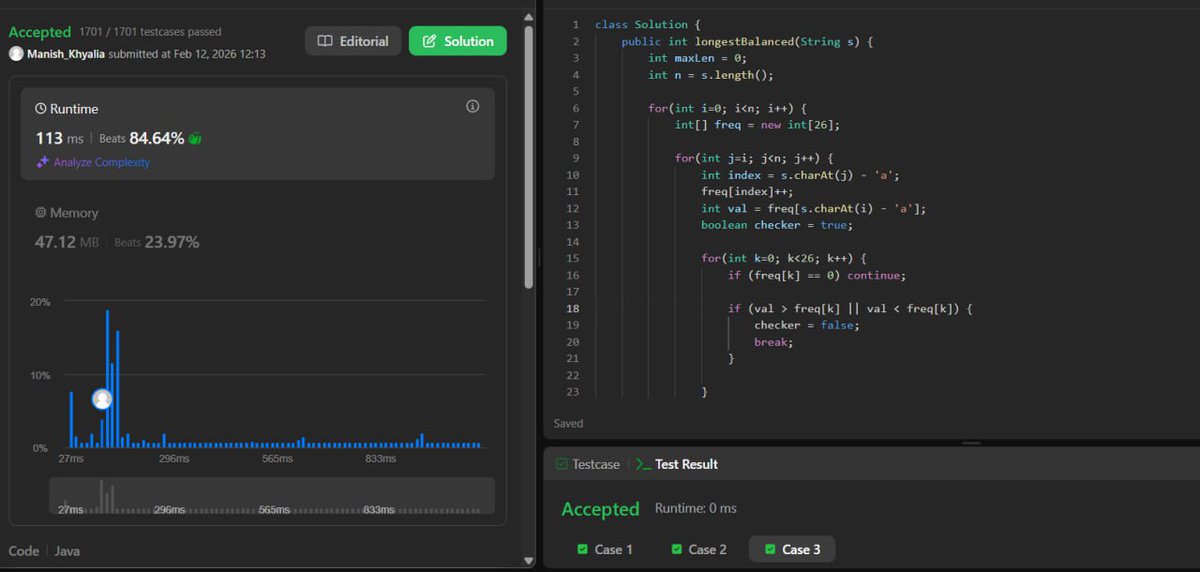Click 'int maxLen = 0;' code line
This screenshot has height=572, width=1200.
696,58
